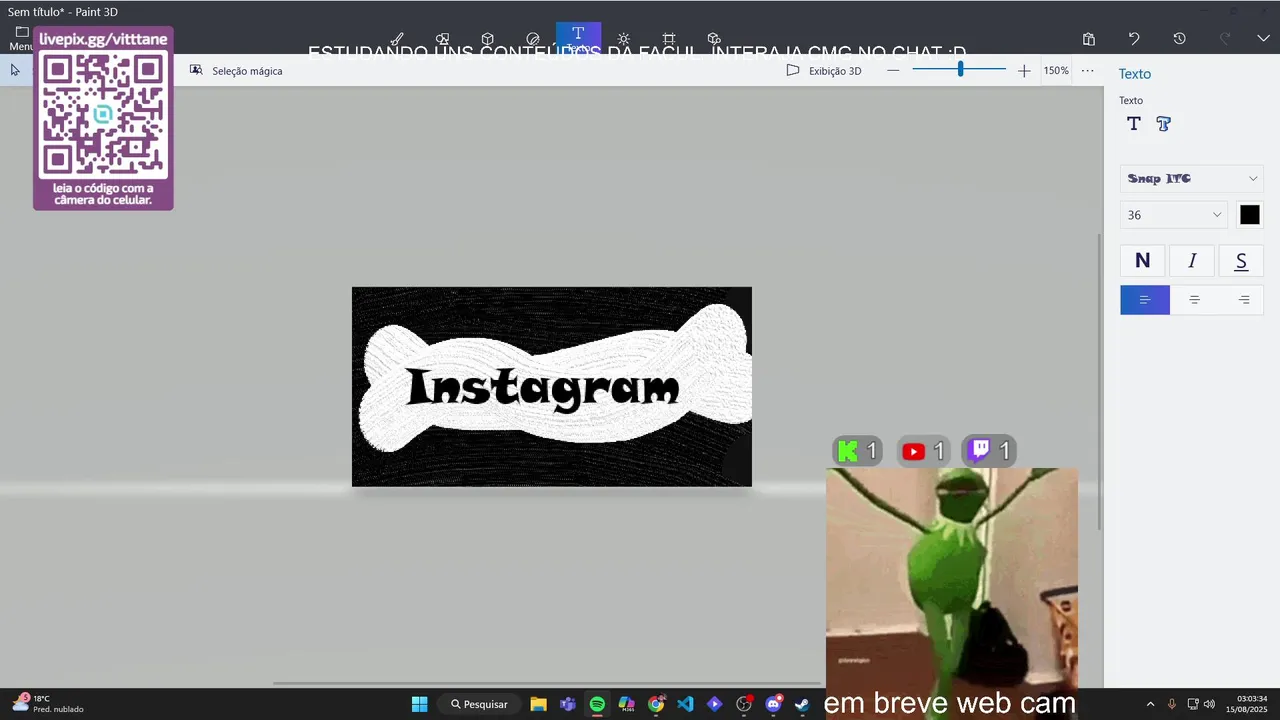Align text left
This screenshot has width=1280, height=720.
click(x=1145, y=300)
